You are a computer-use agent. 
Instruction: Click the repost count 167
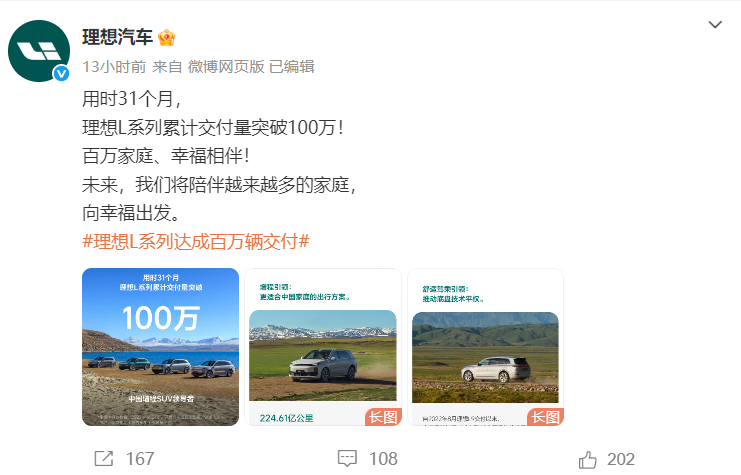coord(140,459)
